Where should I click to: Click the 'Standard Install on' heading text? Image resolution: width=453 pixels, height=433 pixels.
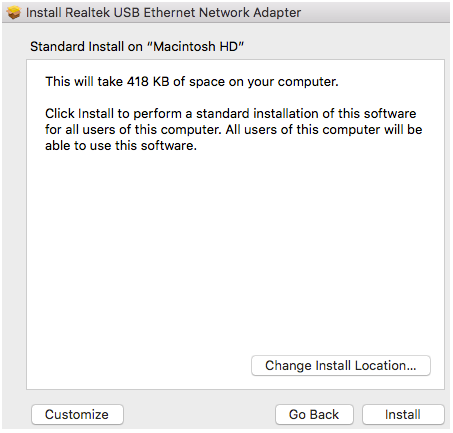click(86, 46)
